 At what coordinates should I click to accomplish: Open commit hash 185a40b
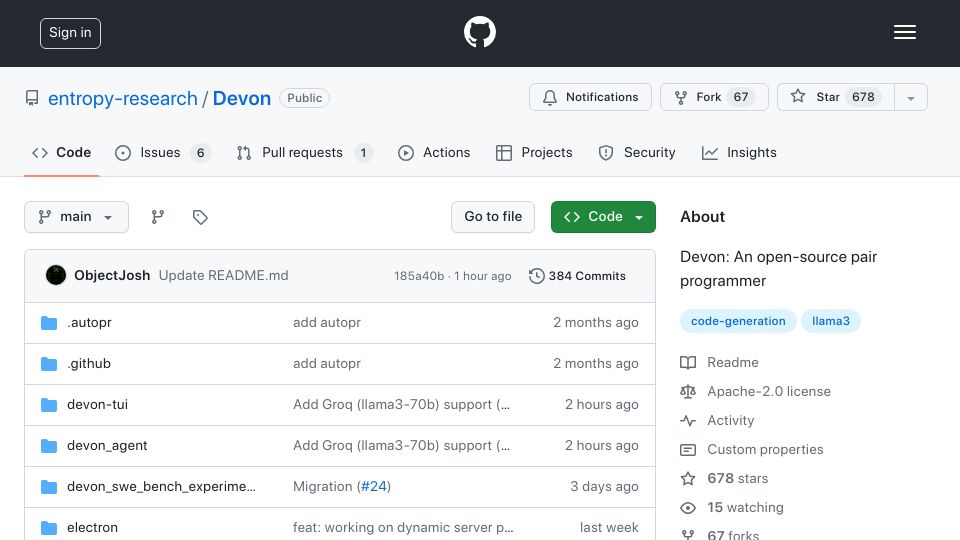(x=419, y=276)
